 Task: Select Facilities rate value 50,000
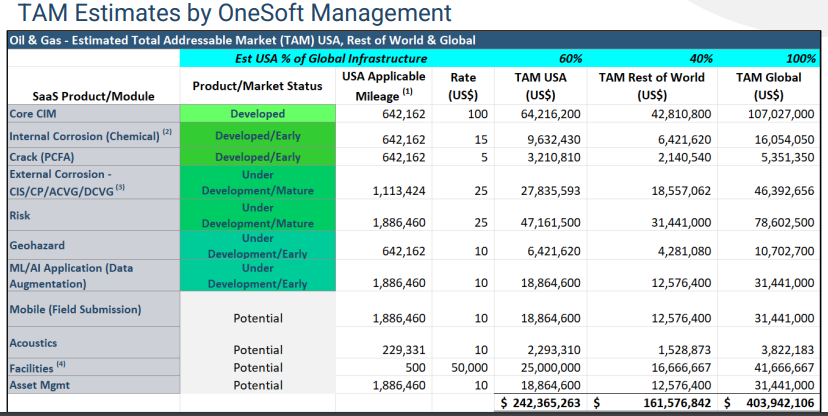pos(470,367)
